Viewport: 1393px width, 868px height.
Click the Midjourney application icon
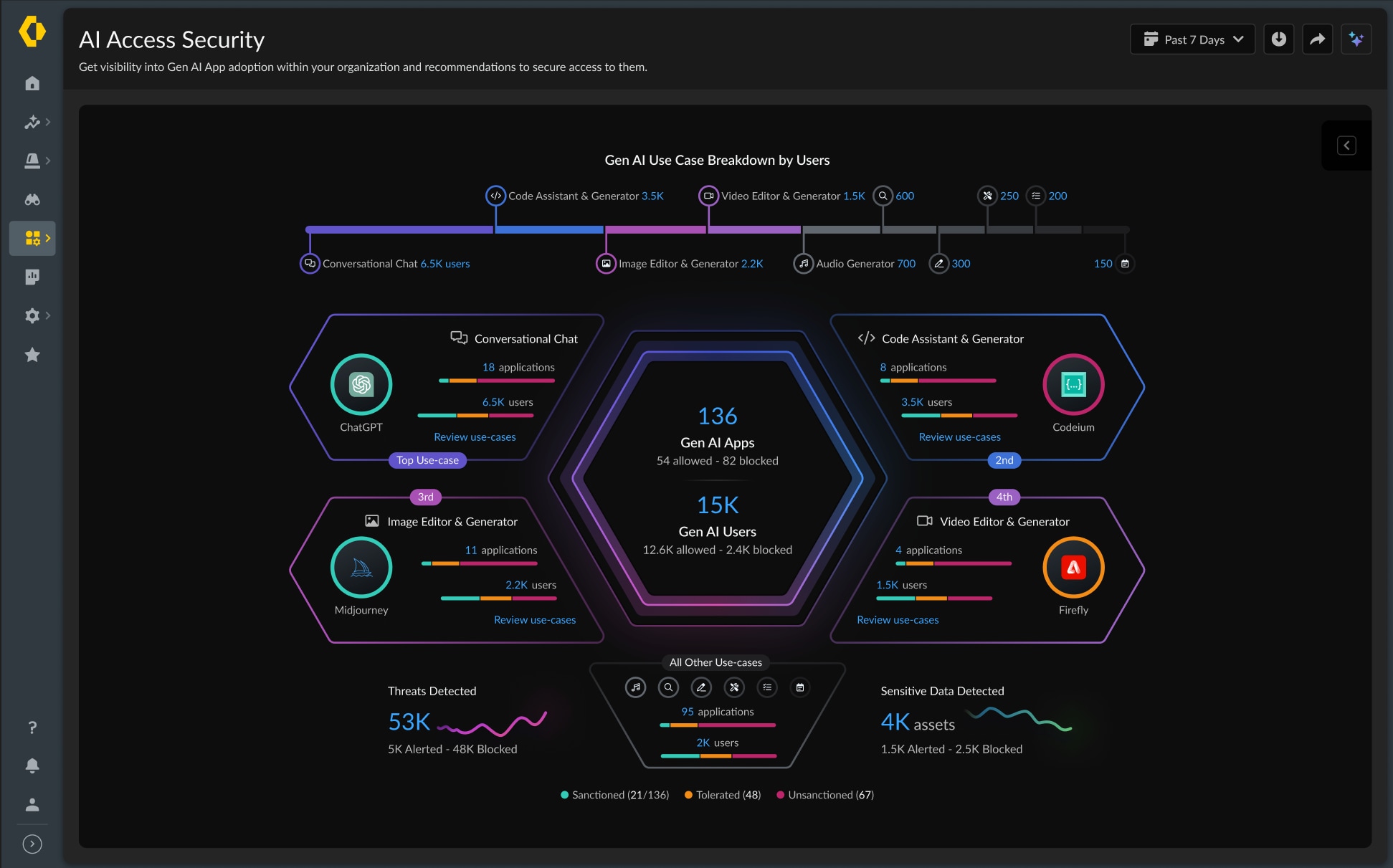(x=361, y=567)
